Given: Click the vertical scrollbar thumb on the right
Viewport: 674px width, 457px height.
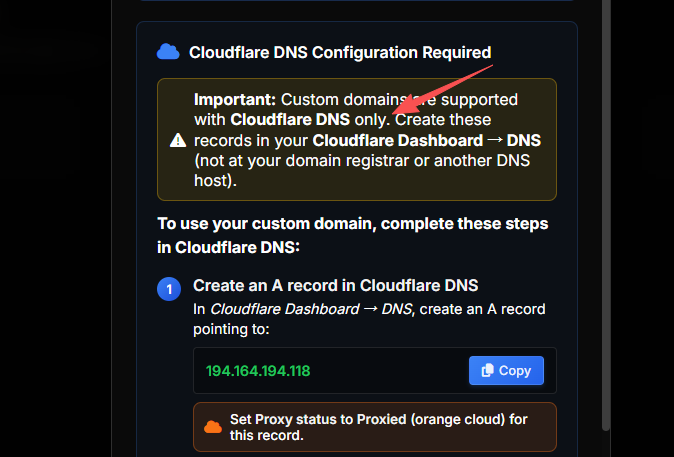Looking at the screenshot, I should pyautogui.click(x=606, y=215).
